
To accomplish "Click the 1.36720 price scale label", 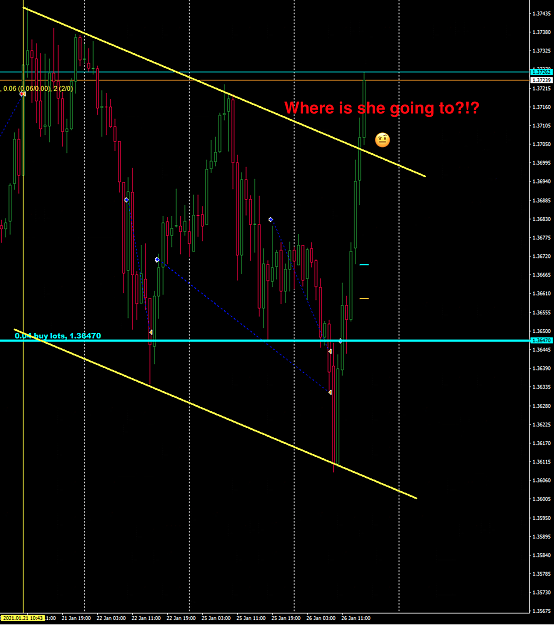I will [x=541, y=256].
